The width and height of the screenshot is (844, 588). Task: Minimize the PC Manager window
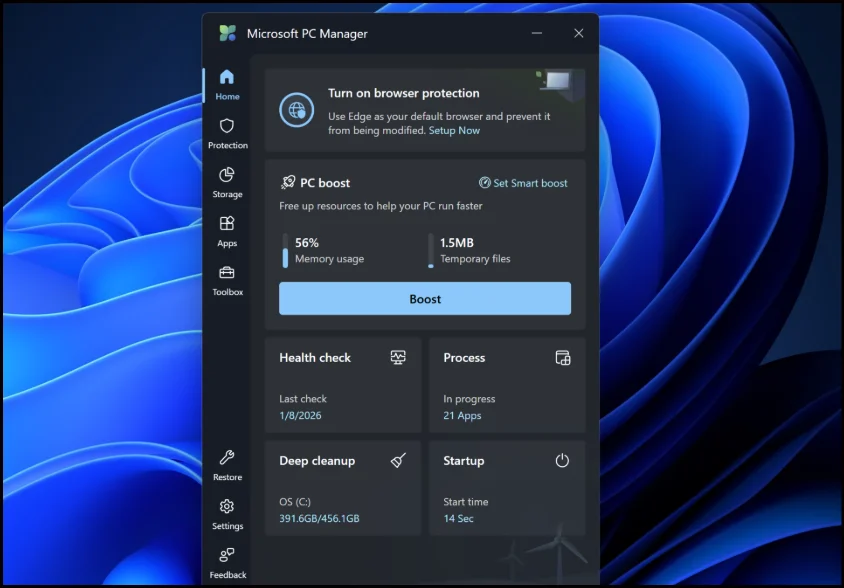coord(537,33)
